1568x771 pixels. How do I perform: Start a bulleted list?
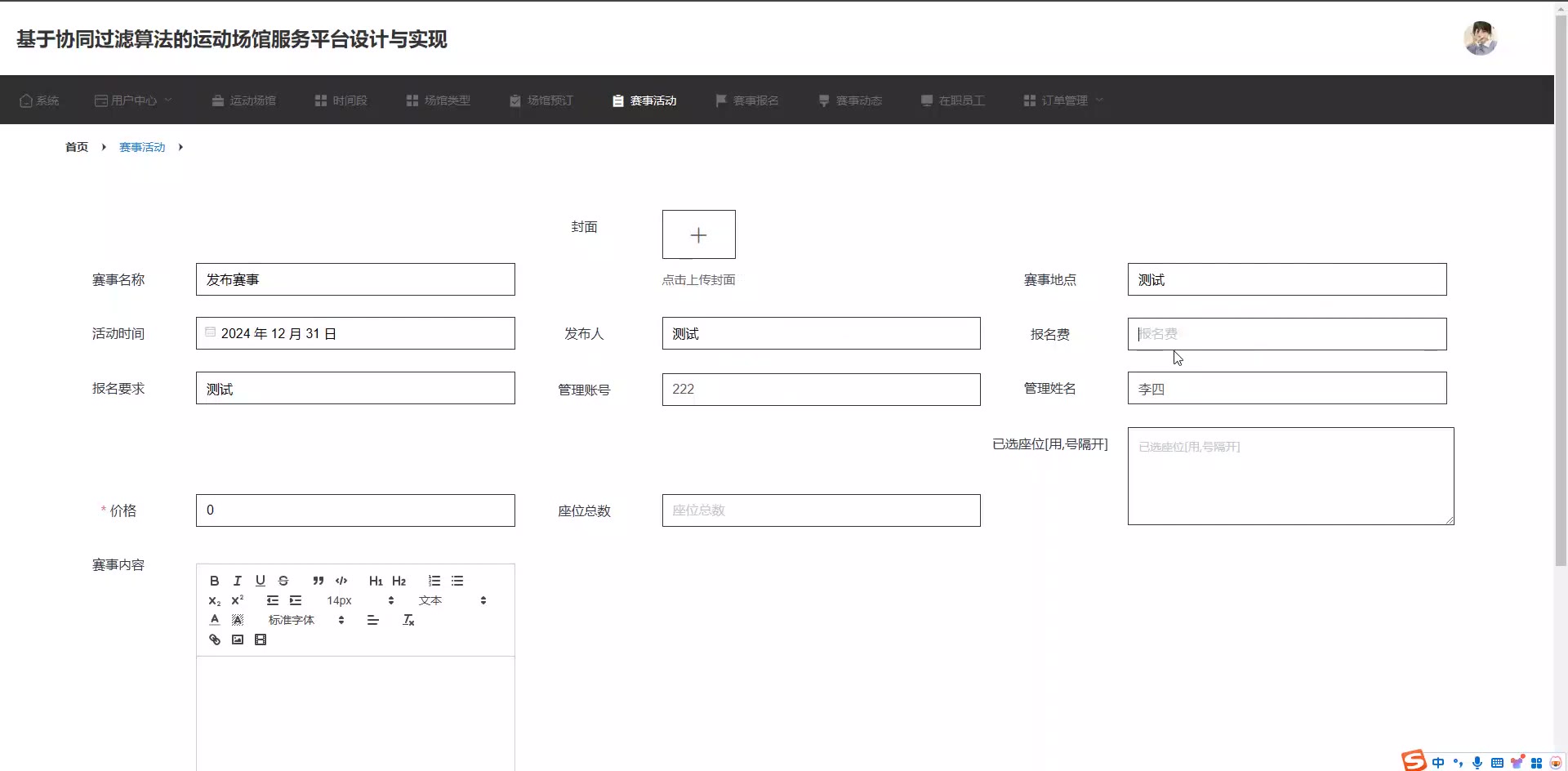point(457,581)
